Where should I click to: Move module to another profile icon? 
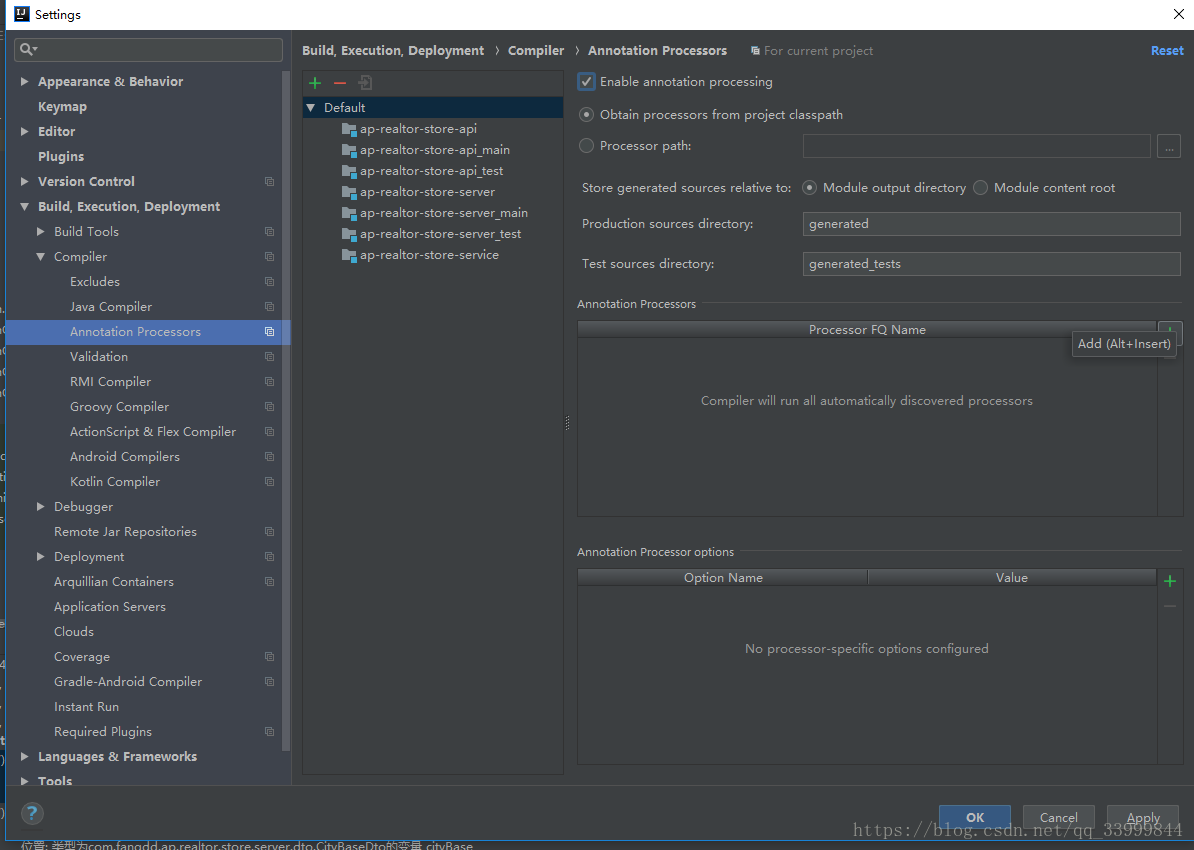(x=366, y=82)
